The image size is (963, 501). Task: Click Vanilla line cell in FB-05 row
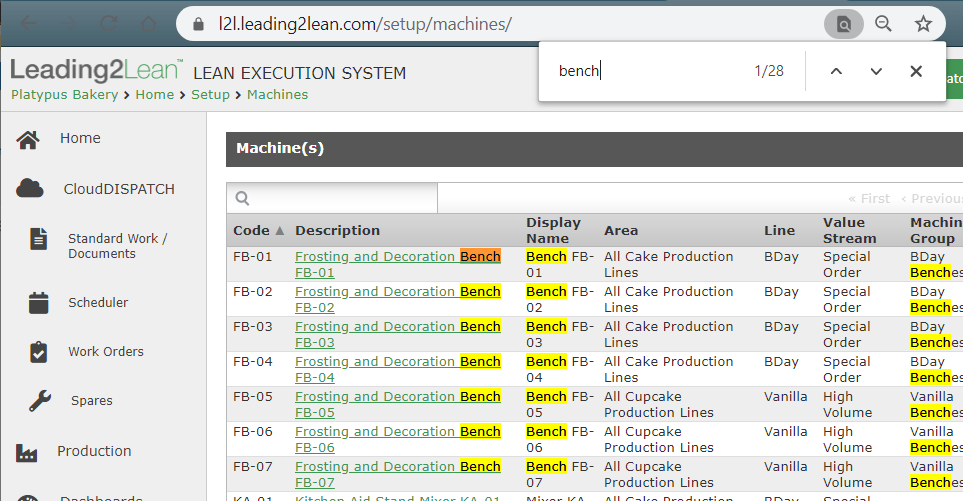coord(786,397)
